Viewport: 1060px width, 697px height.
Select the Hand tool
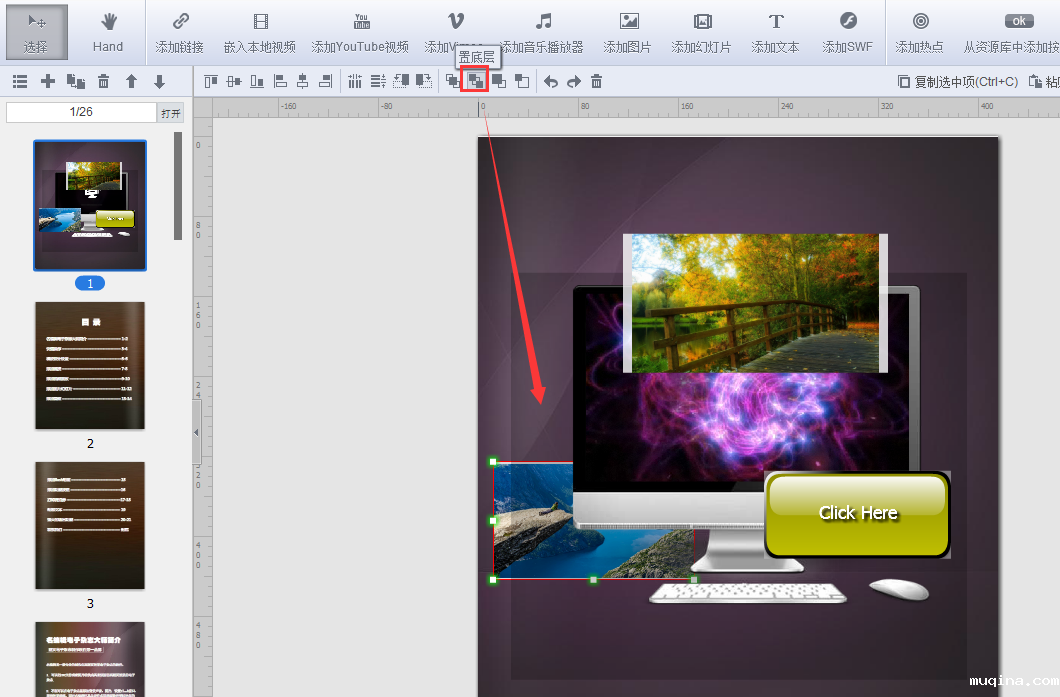click(x=108, y=32)
